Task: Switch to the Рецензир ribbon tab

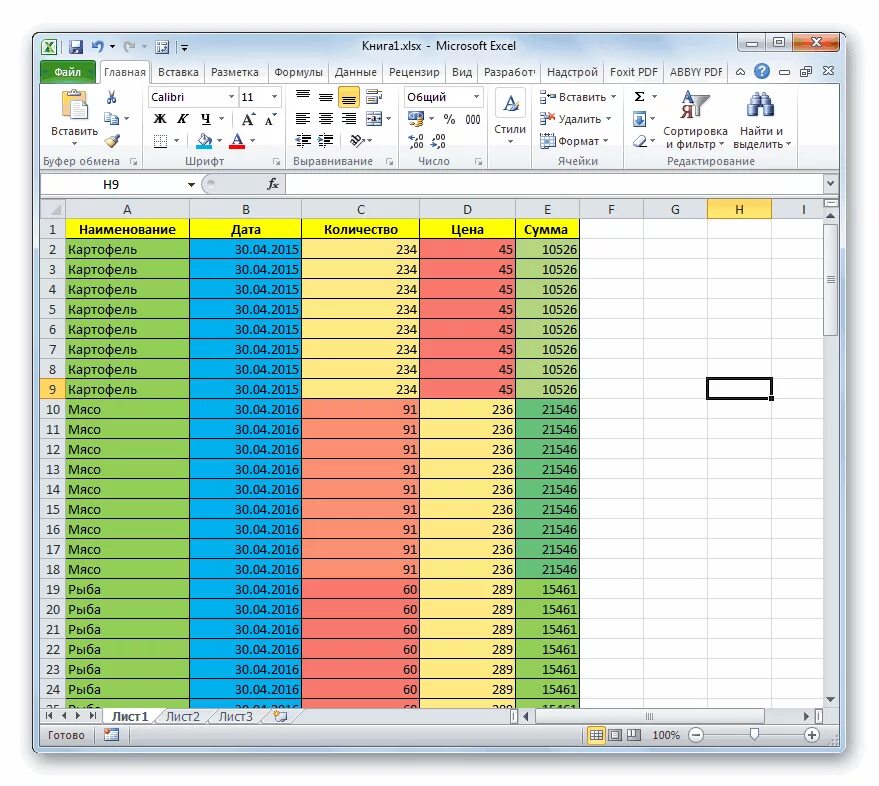Action: tap(414, 72)
